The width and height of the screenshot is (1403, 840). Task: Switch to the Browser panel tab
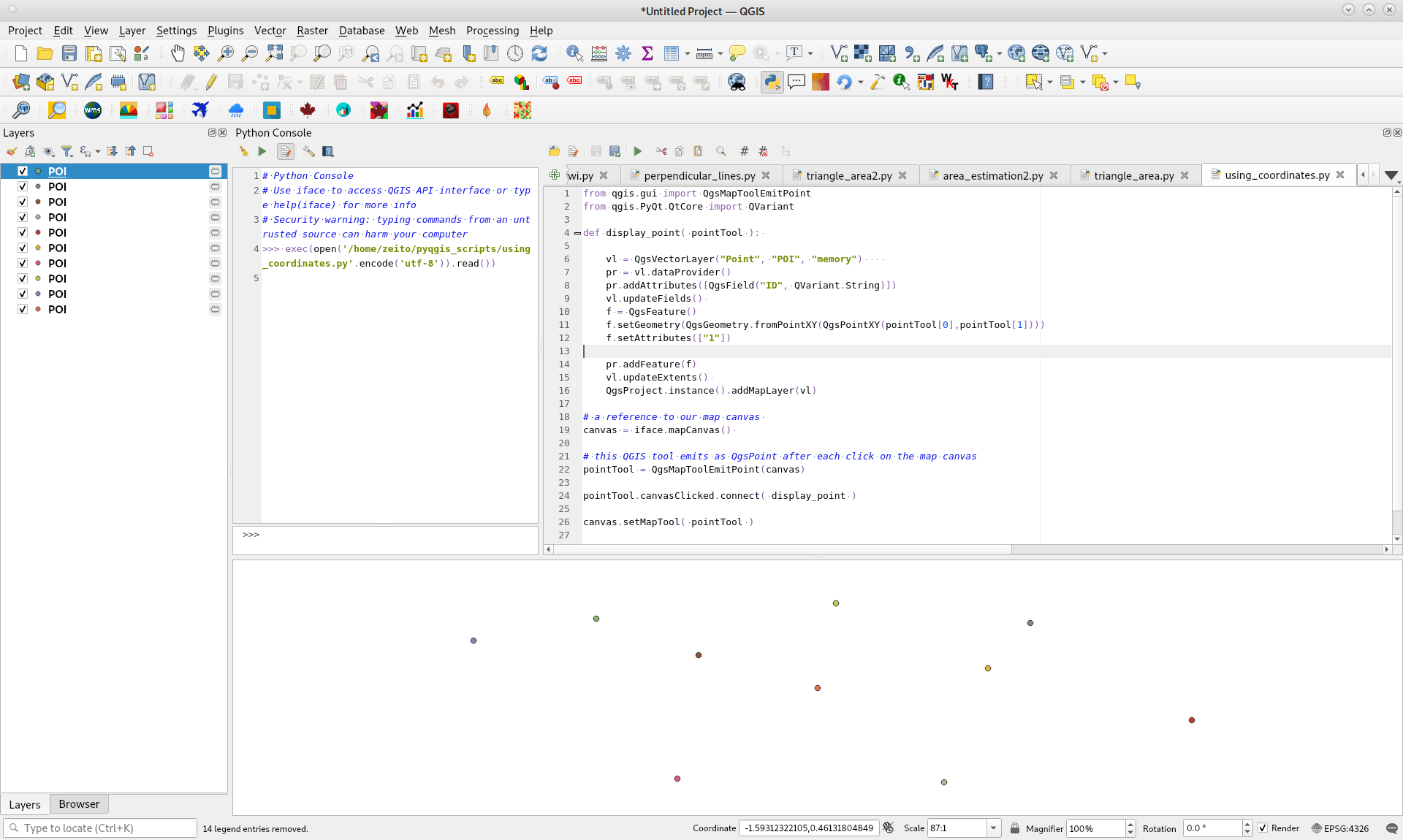pos(79,803)
